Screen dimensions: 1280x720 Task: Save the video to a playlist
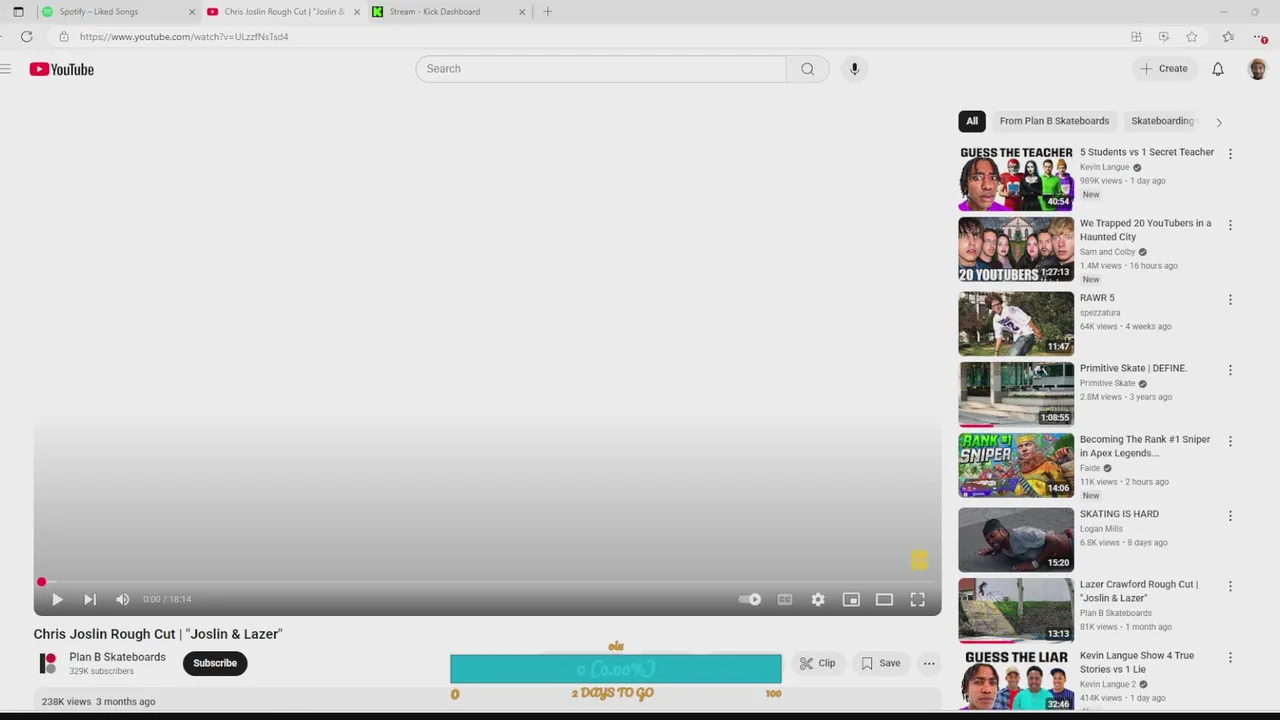(x=881, y=663)
